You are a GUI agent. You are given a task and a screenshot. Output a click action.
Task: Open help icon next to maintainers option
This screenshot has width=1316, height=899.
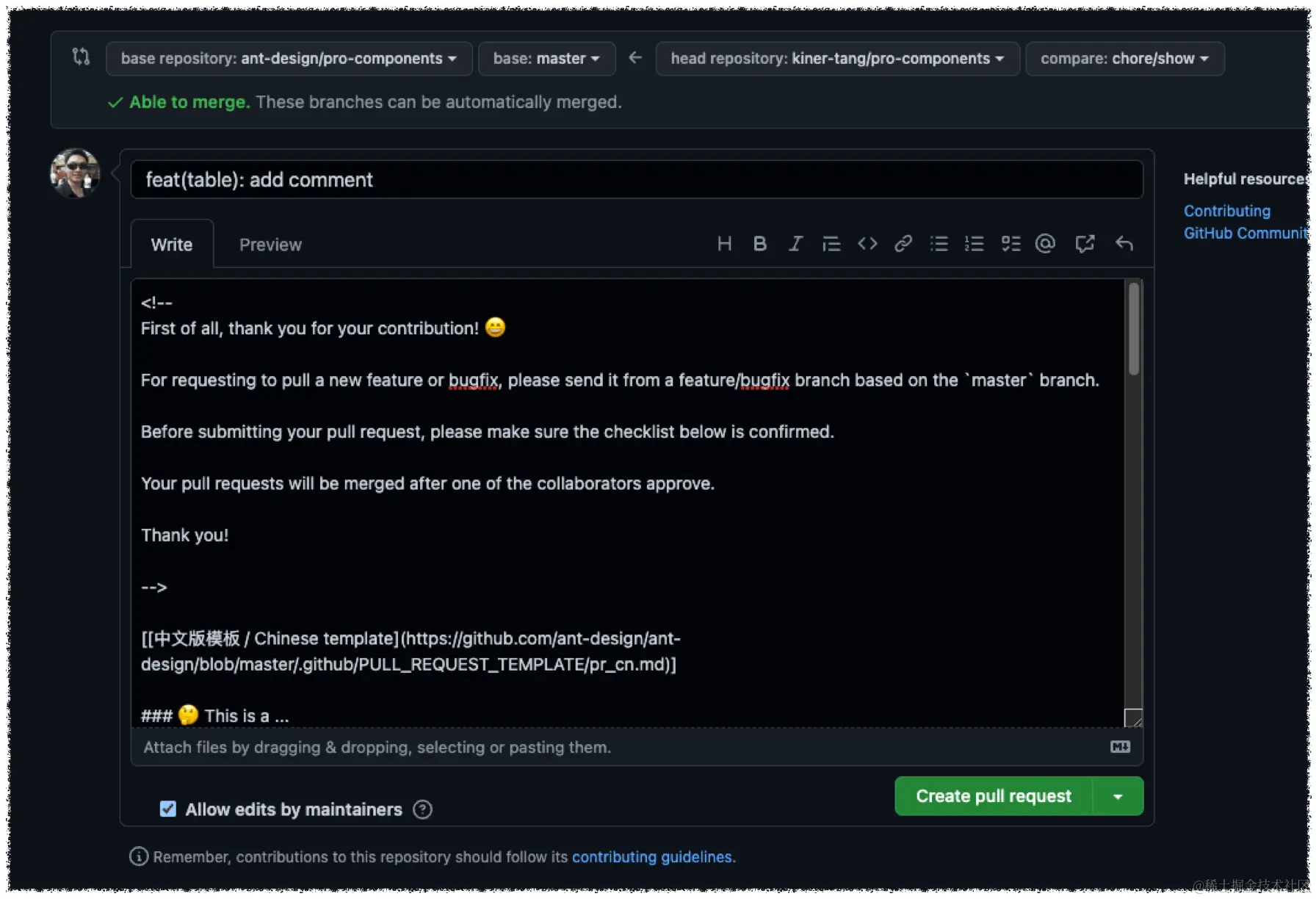[422, 809]
